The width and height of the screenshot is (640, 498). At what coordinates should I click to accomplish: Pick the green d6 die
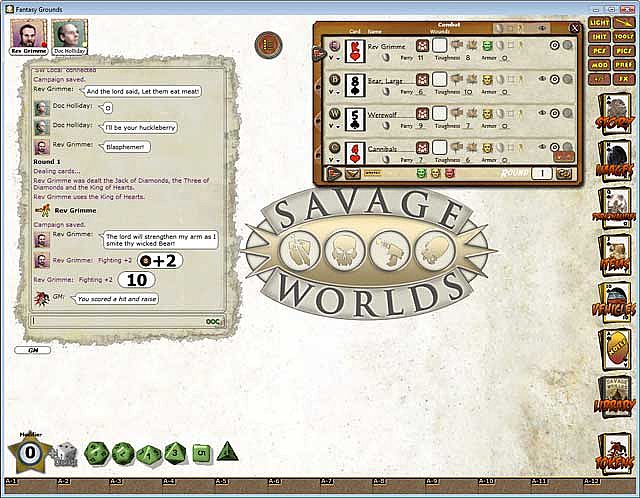pyautogui.click(x=202, y=453)
